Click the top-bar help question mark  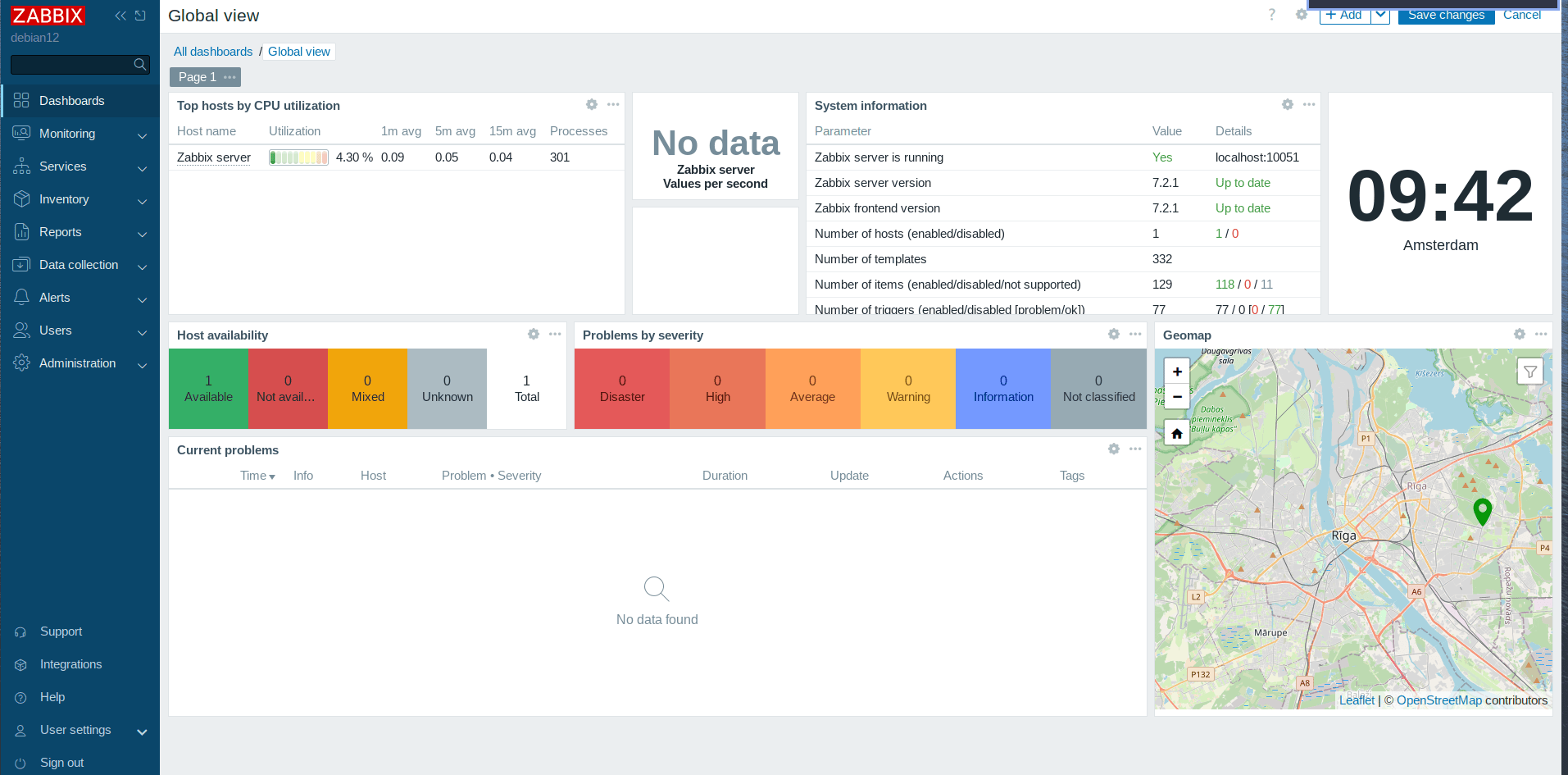(1271, 15)
